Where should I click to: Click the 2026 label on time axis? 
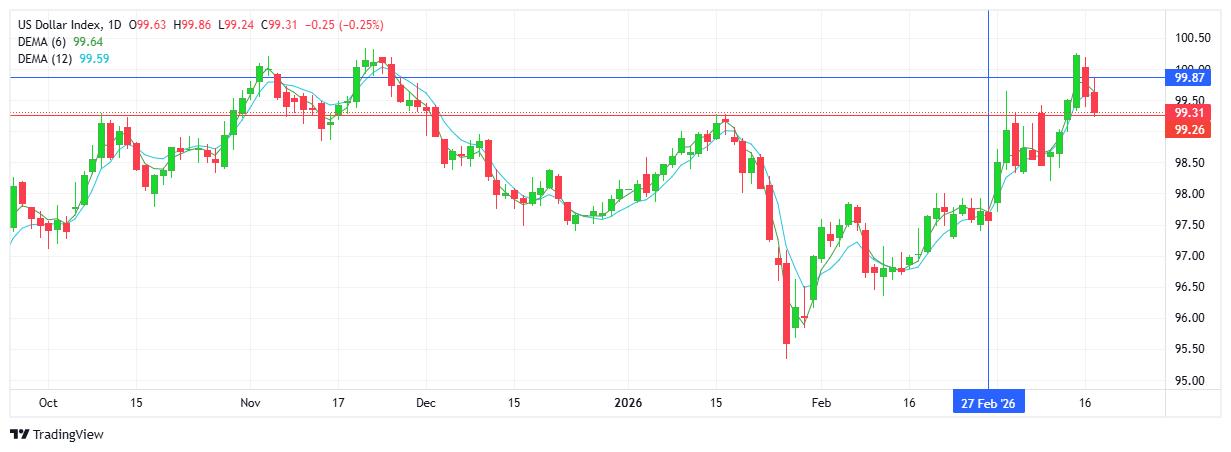pyautogui.click(x=628, y=403)
